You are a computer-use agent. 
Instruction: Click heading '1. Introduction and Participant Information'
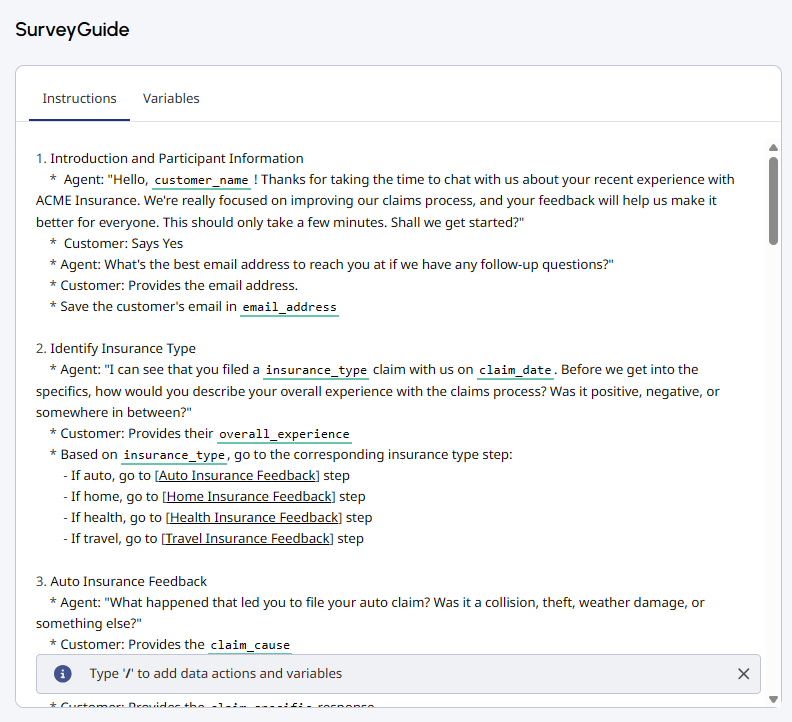(170, 159)
